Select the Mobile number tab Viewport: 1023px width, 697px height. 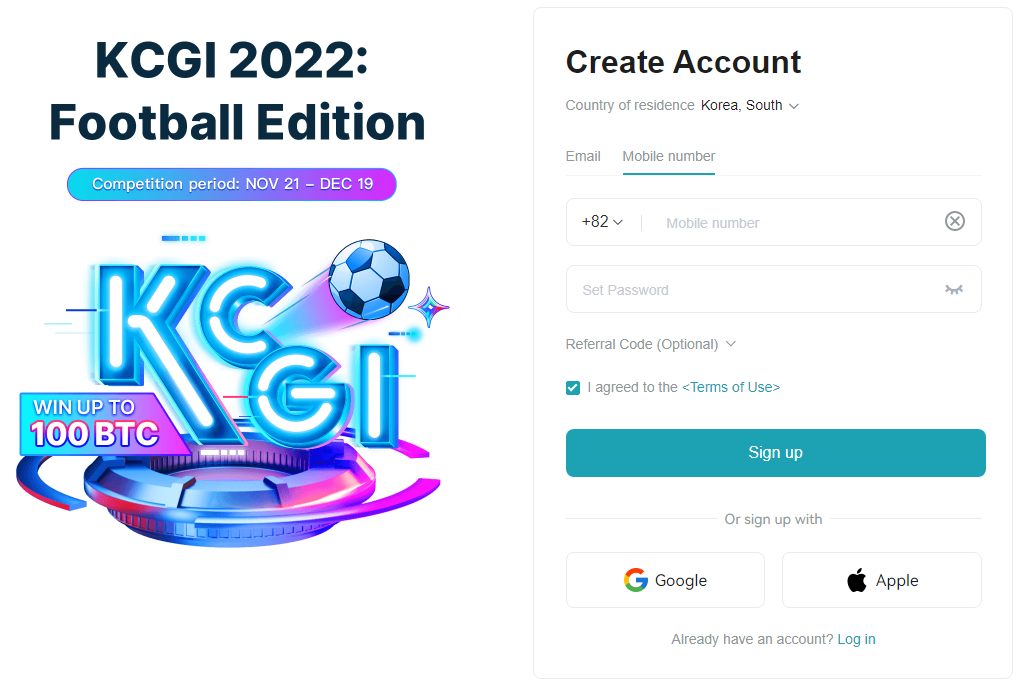[x=669, y=157]
